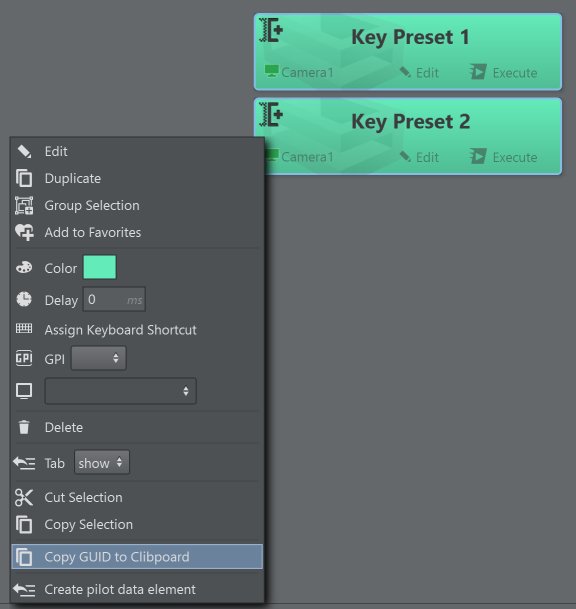Click the heart Add to Favorites icon
576x609 pixels.
tap(24, 232)
